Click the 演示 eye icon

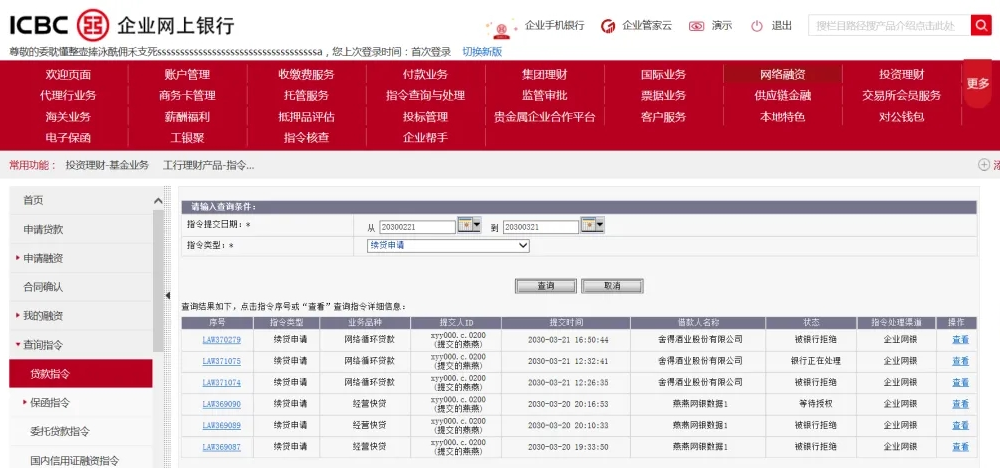click(x=697, y=26)
